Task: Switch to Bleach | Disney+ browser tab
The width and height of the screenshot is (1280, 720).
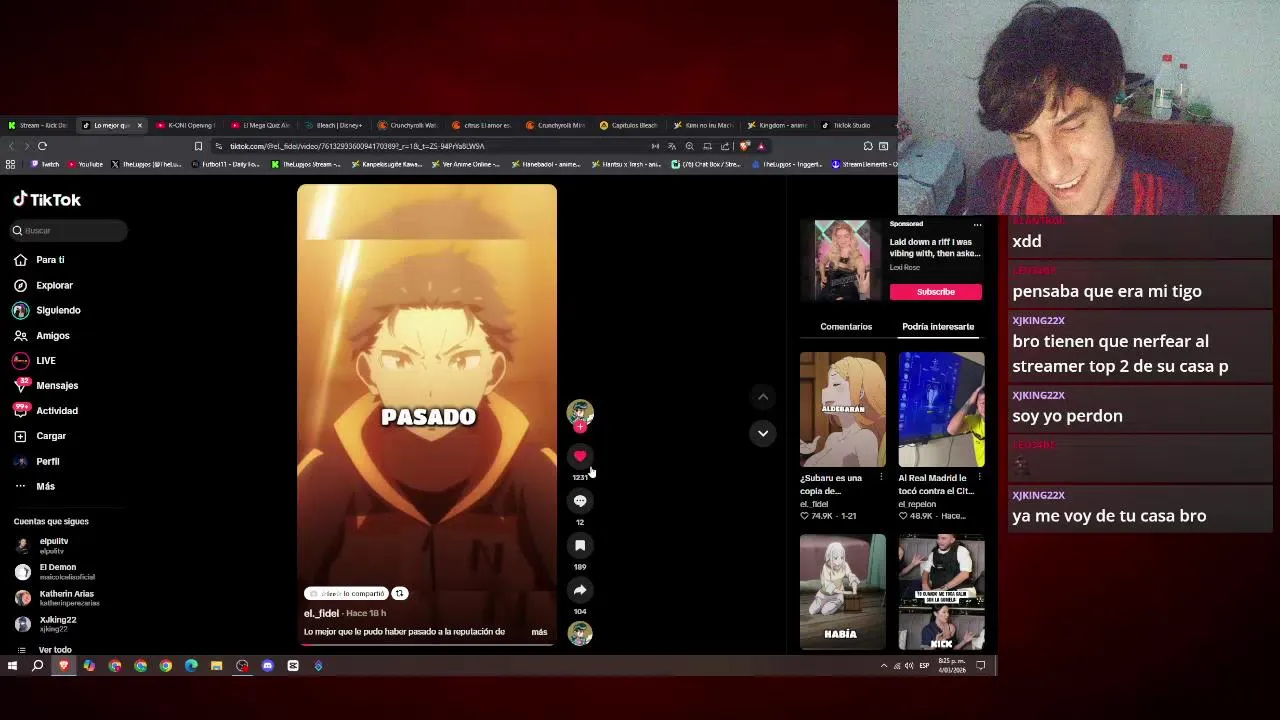Action: [334, 126]
